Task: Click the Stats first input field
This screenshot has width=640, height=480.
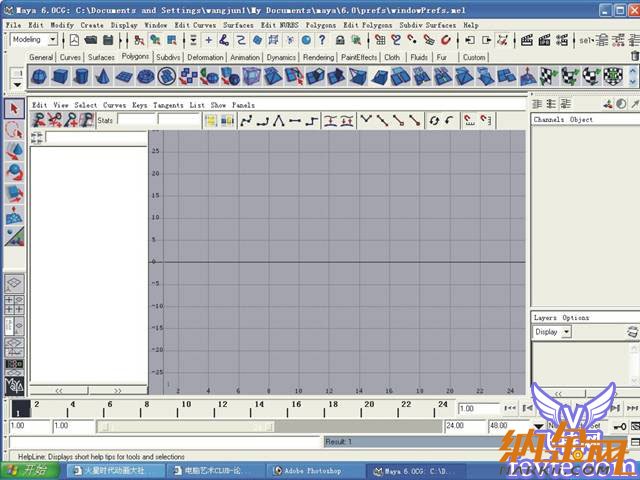Action: 136,120
